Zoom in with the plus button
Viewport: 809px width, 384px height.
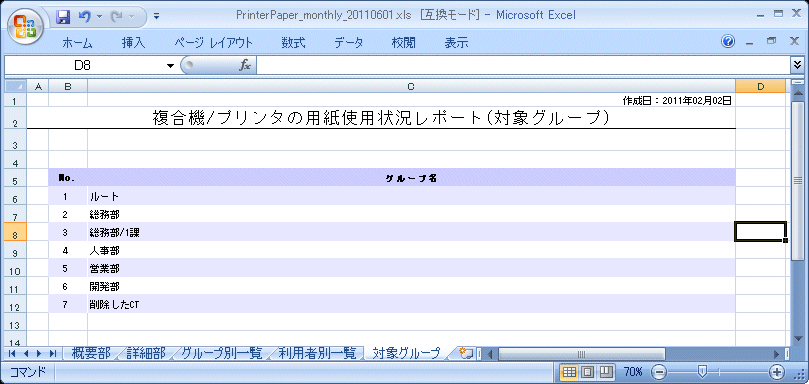776,372
